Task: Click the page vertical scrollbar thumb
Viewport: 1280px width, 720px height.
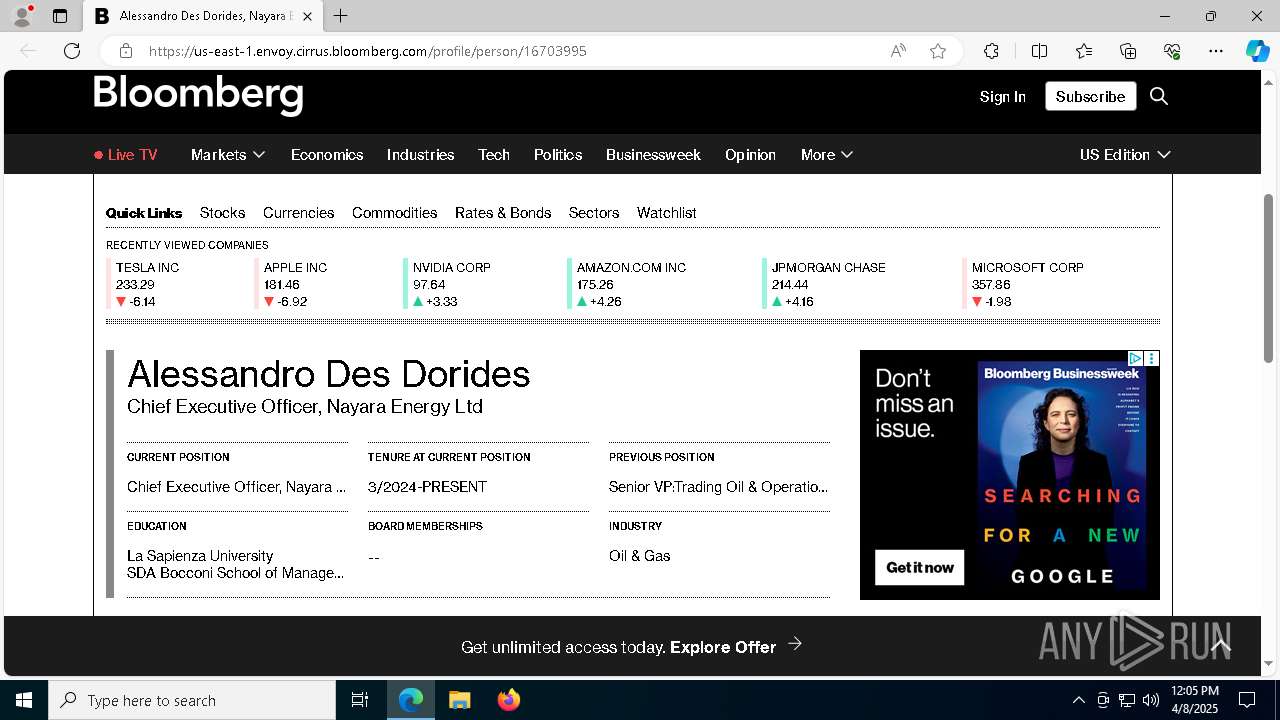Action: (x=1269, y=277)
